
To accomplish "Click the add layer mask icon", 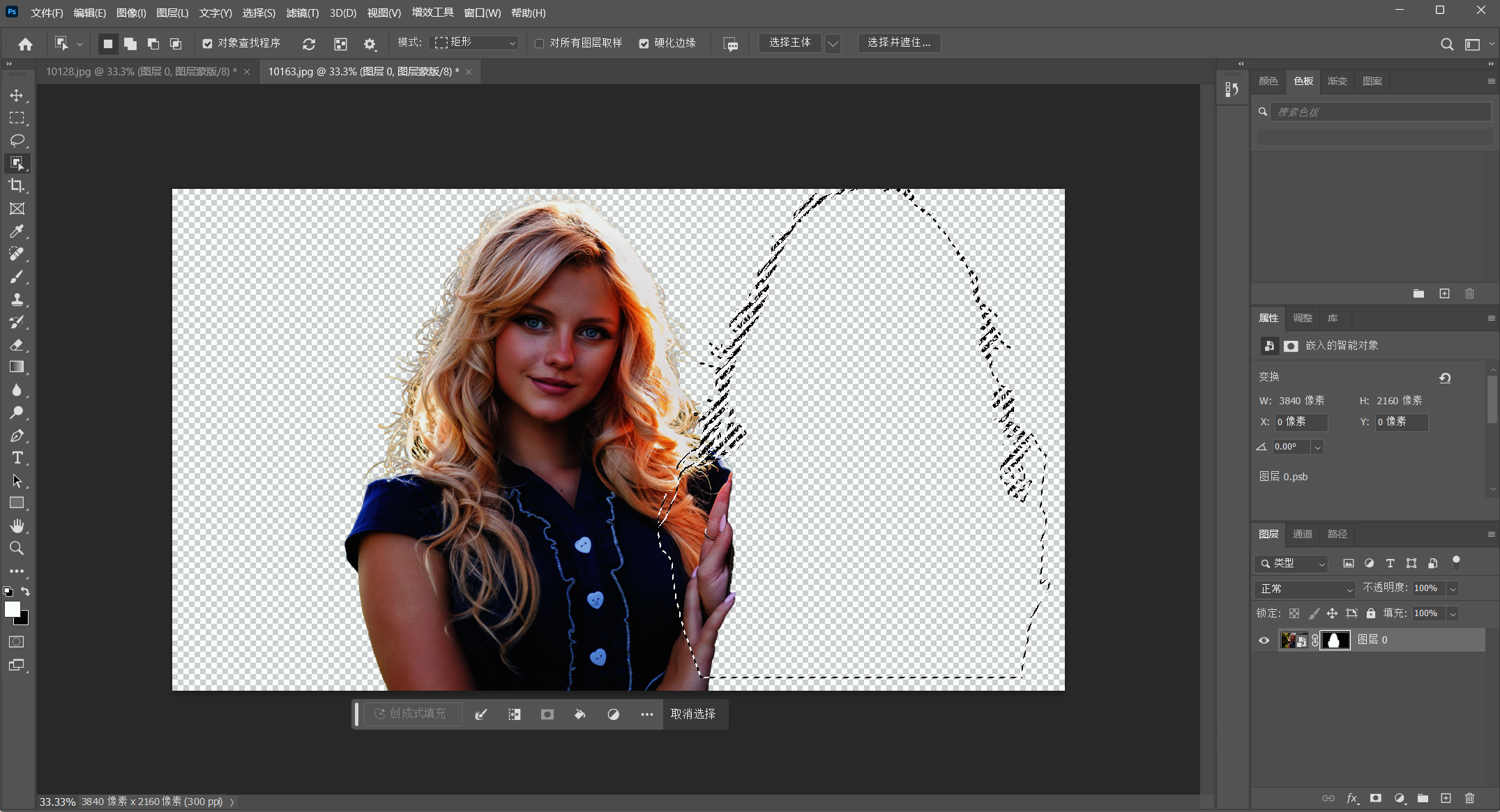I will pos(1375,798).
